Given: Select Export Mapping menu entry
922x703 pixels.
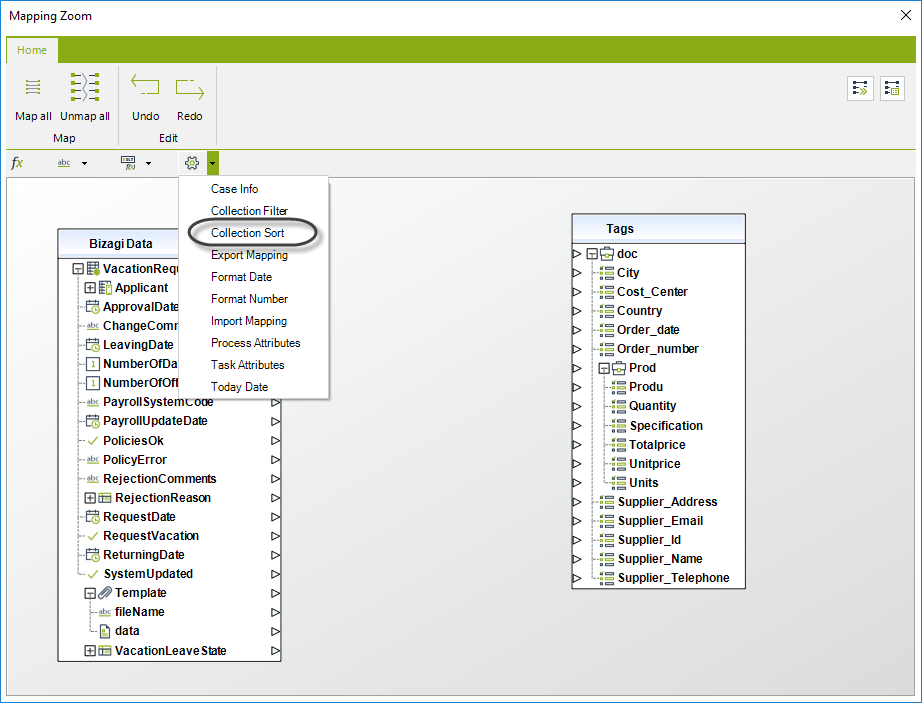Looking at the screenshot, I should [x=249, y=255].
